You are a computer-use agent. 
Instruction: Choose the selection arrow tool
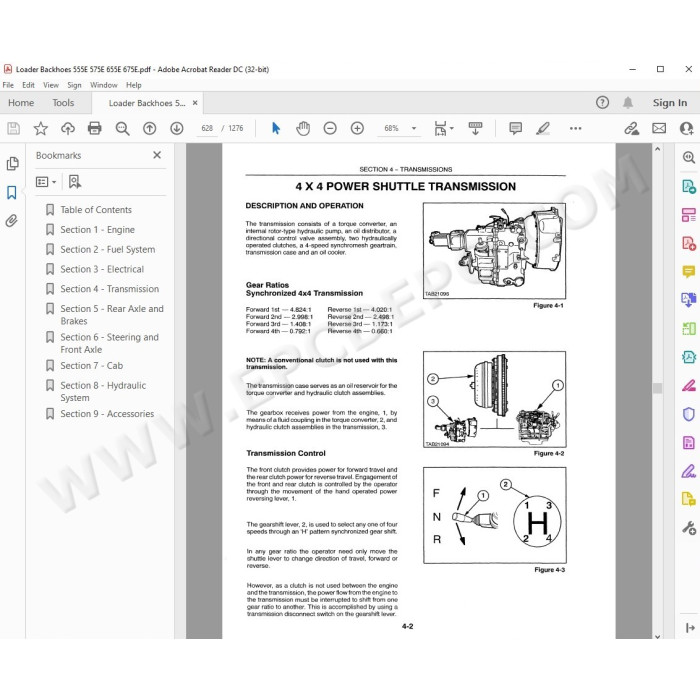pyautogui.click(x=276, y=129)
